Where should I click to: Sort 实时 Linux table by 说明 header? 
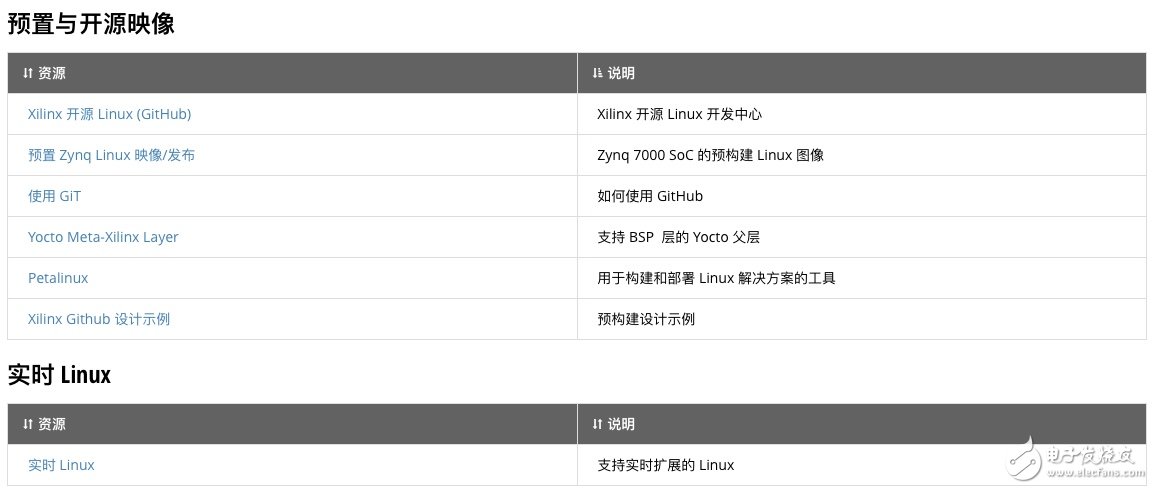coord(621,425)
